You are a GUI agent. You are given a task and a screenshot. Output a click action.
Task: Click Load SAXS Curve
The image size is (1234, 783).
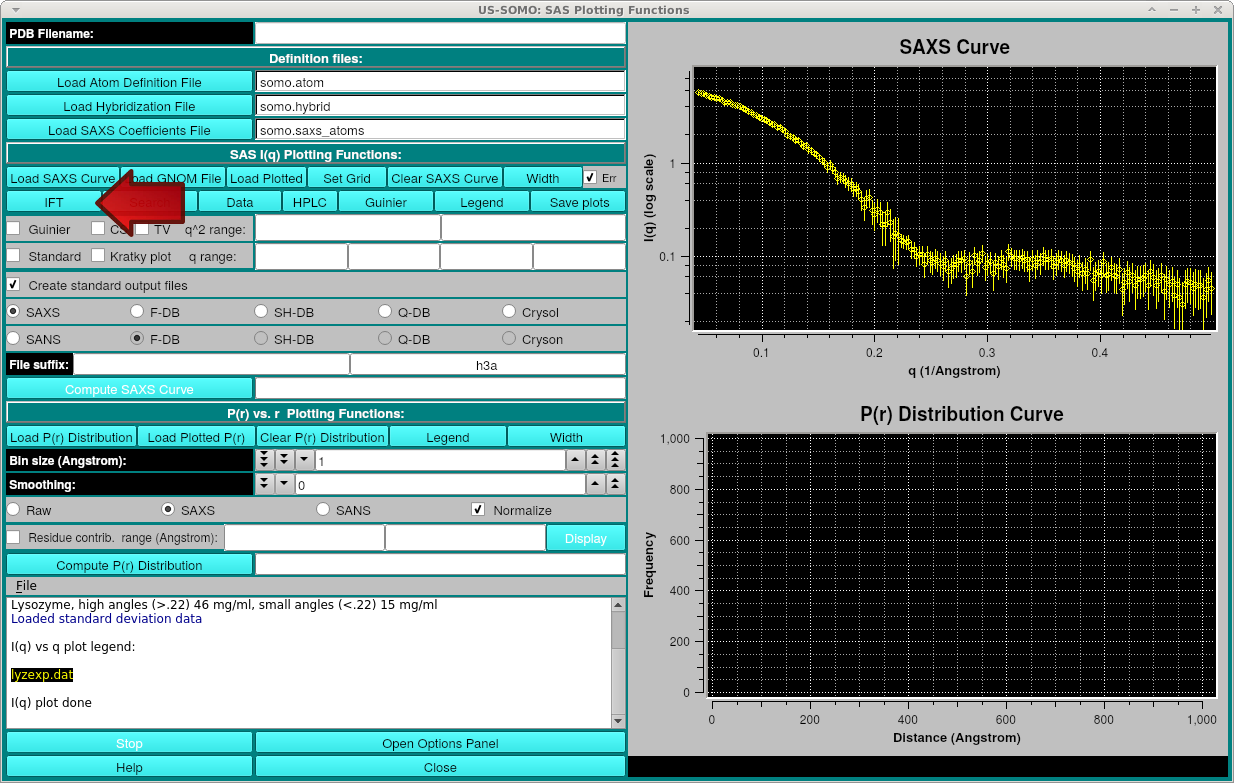[x=62, y=177]
